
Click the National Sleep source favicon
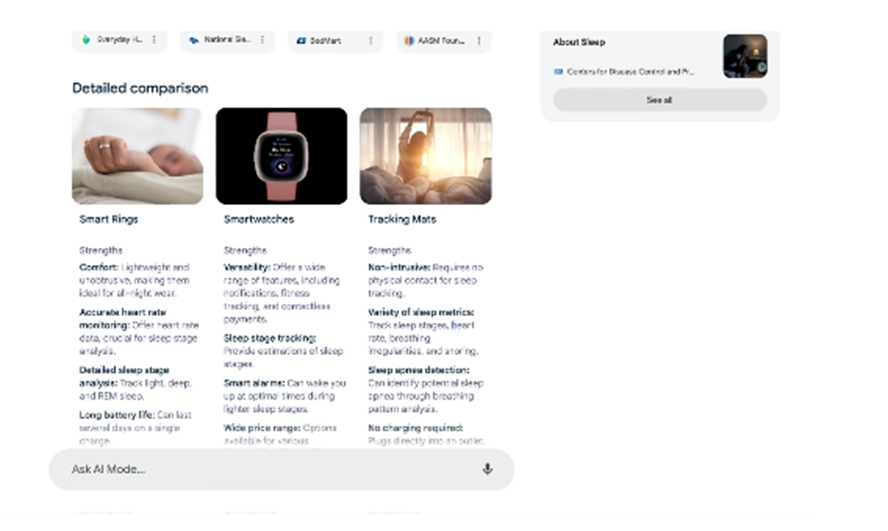coord(194,40)
